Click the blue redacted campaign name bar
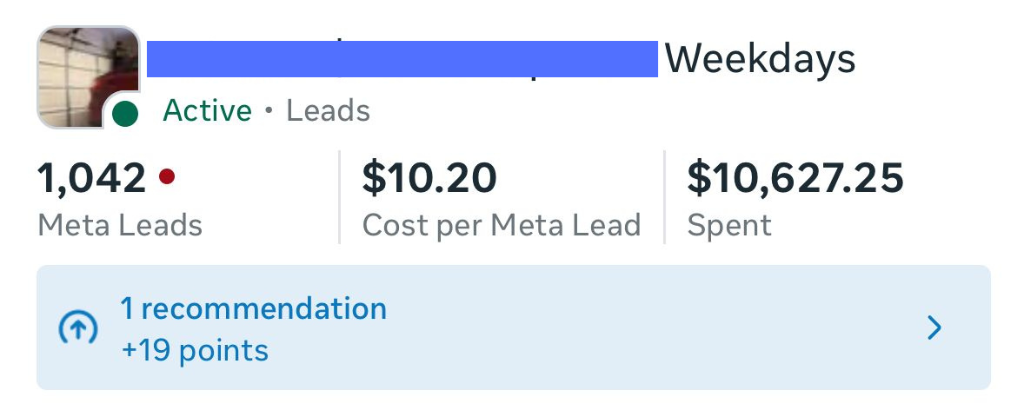1024x407 pixels. 402,59
